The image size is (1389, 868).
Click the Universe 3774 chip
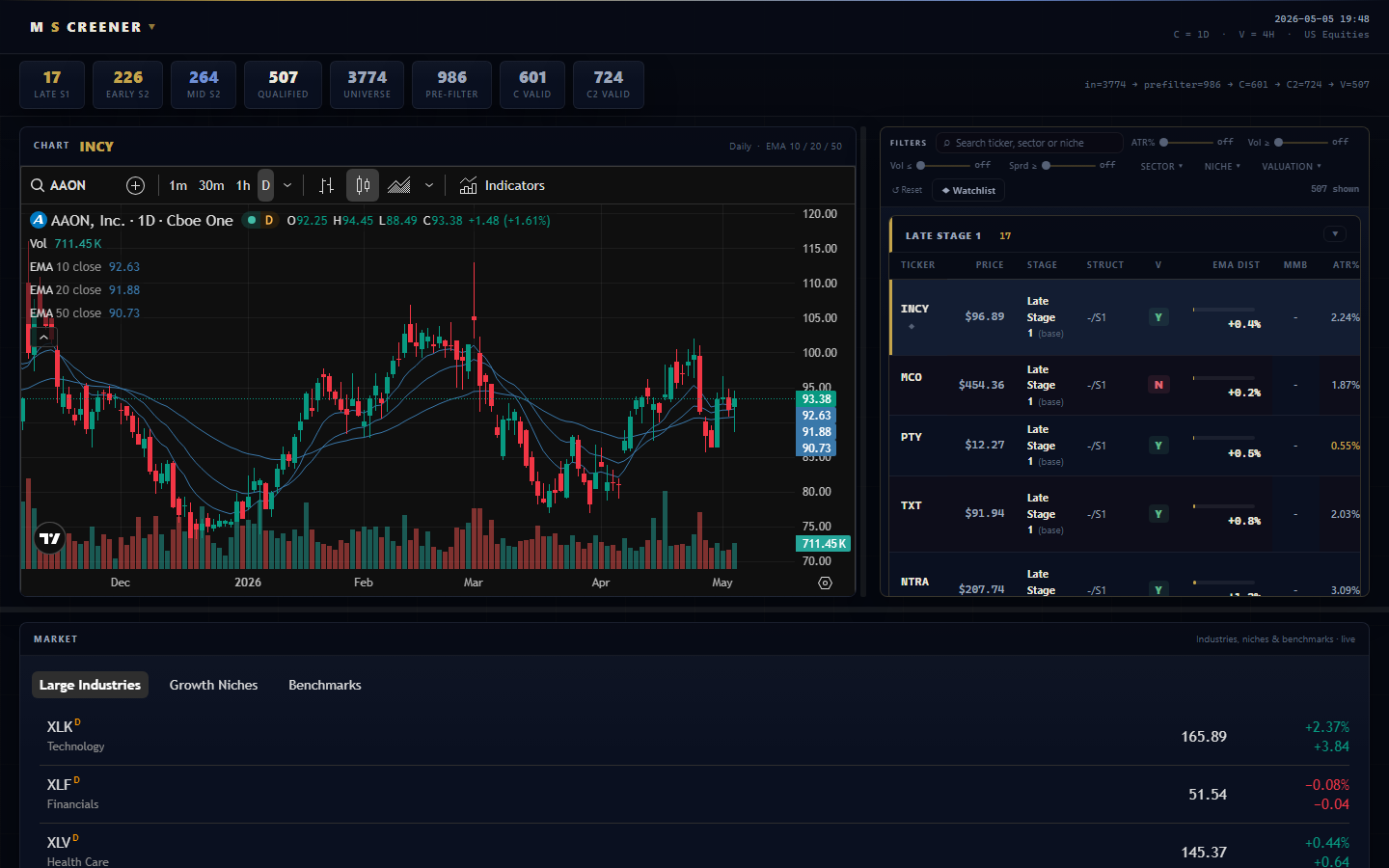(368, 85)
